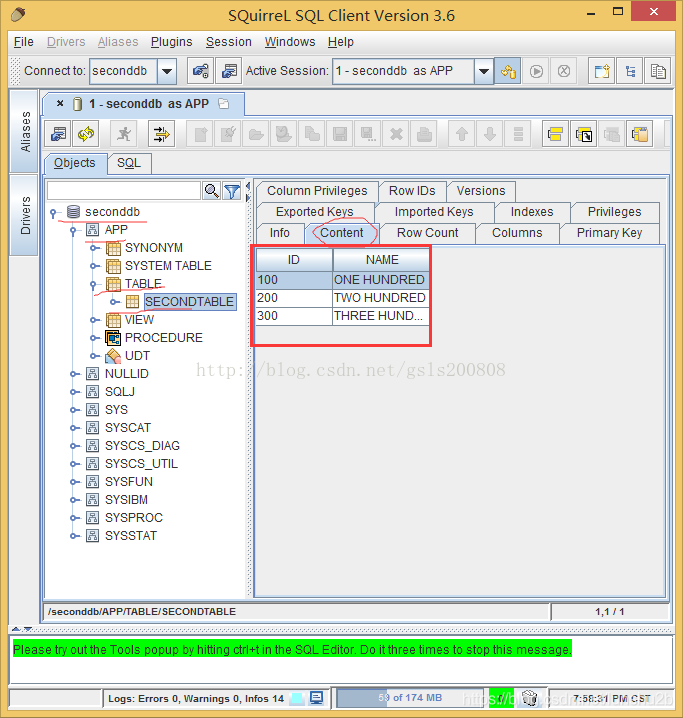The image size is (683, 718).
Task: Click the grayed-out up arrow icon
Action: [x=461, y=134]
